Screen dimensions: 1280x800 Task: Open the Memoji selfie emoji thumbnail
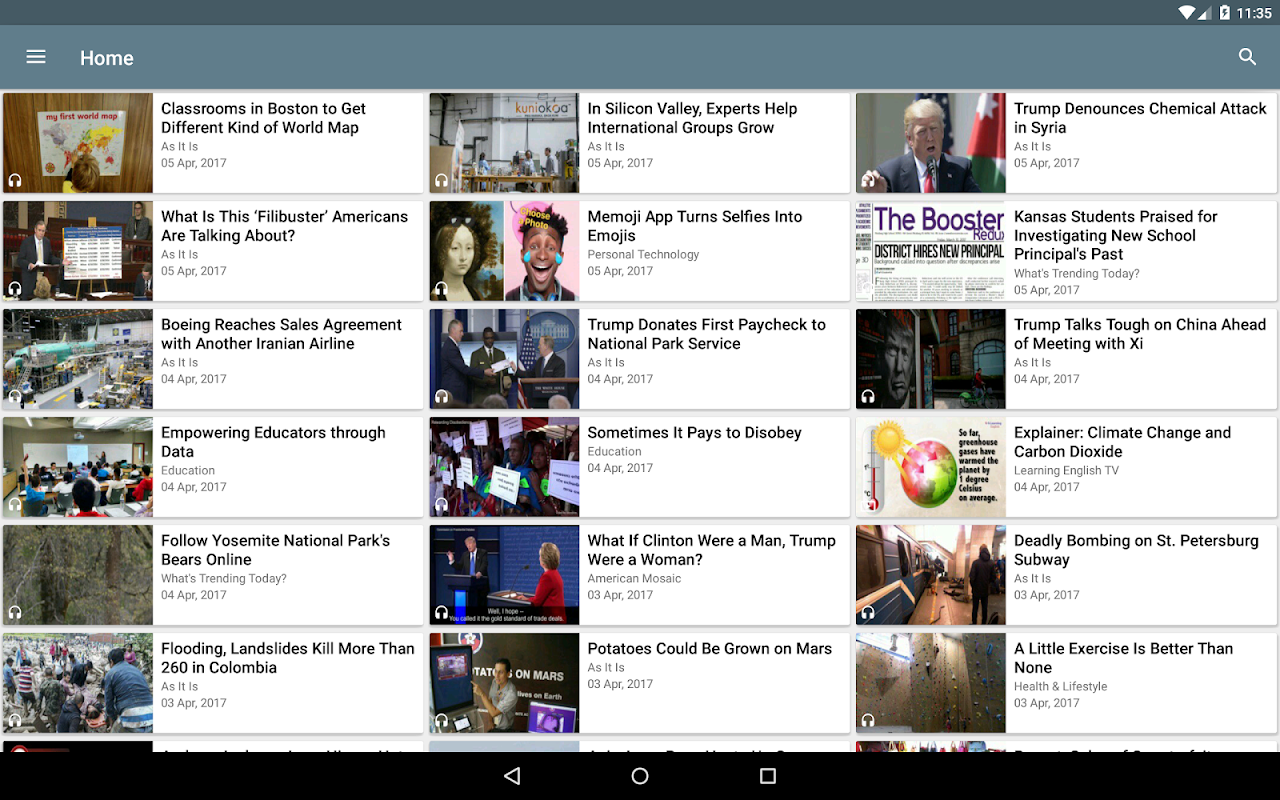(504, 251)
